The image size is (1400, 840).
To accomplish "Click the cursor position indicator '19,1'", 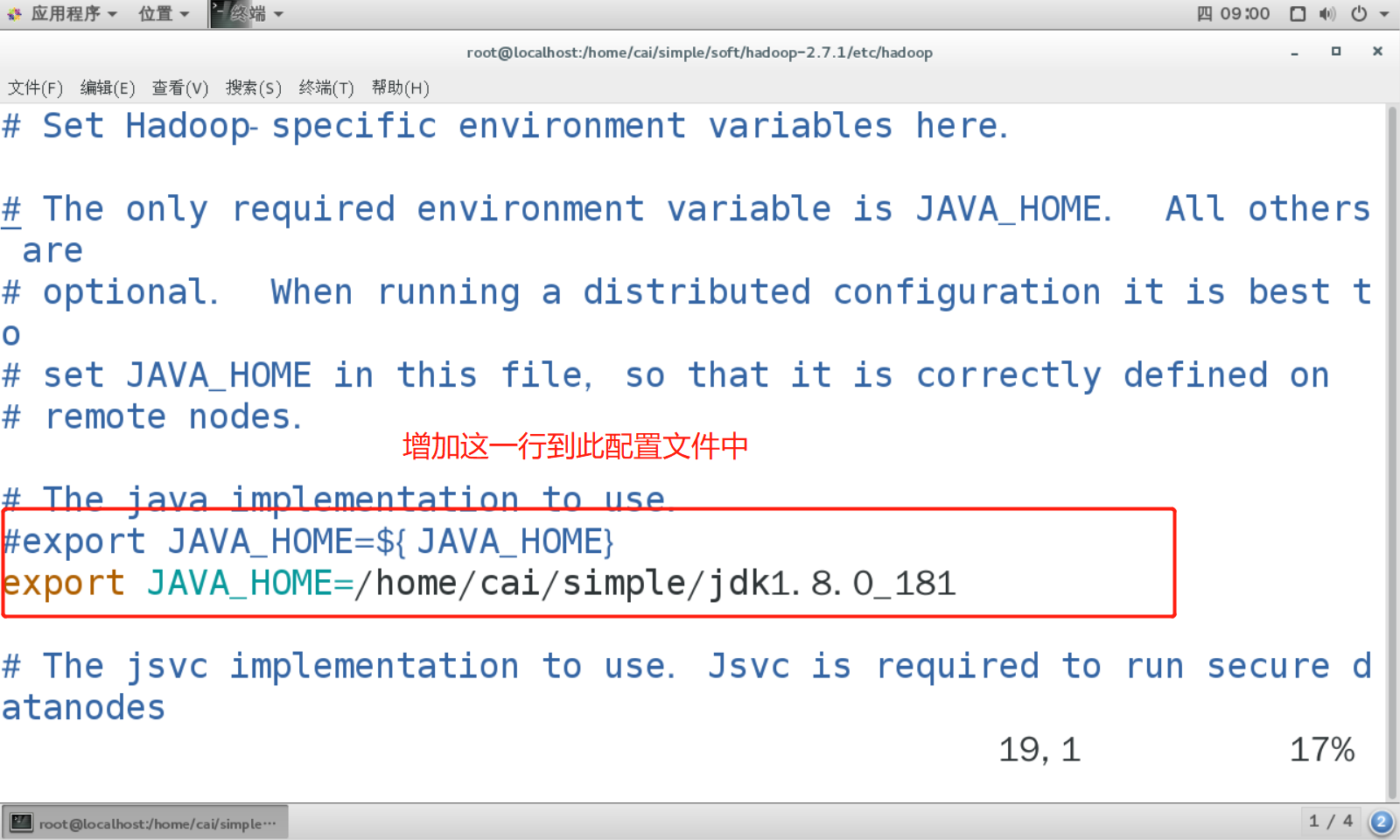I will 1039,750.
